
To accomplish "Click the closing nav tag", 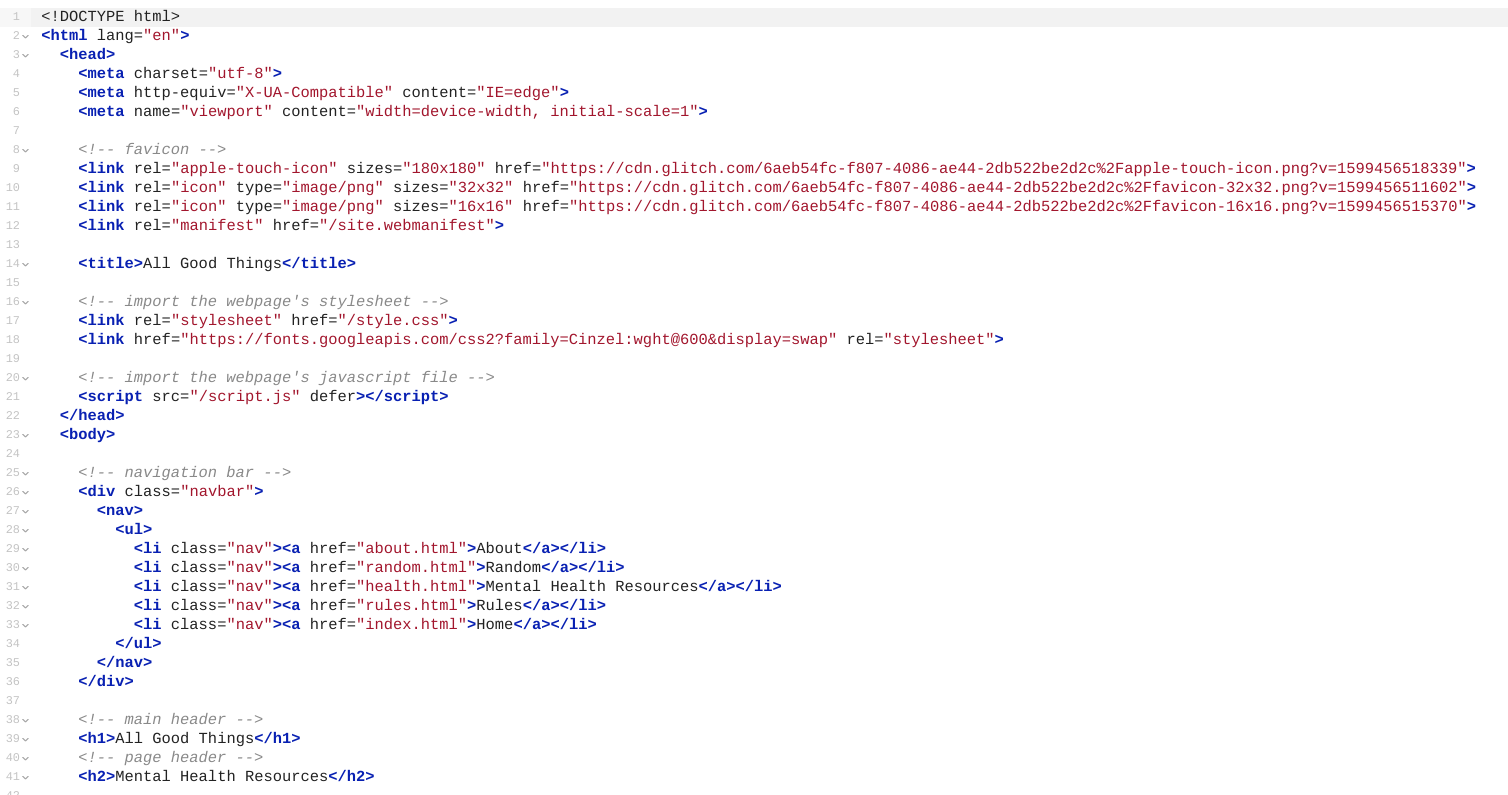I will click(125, 663).
